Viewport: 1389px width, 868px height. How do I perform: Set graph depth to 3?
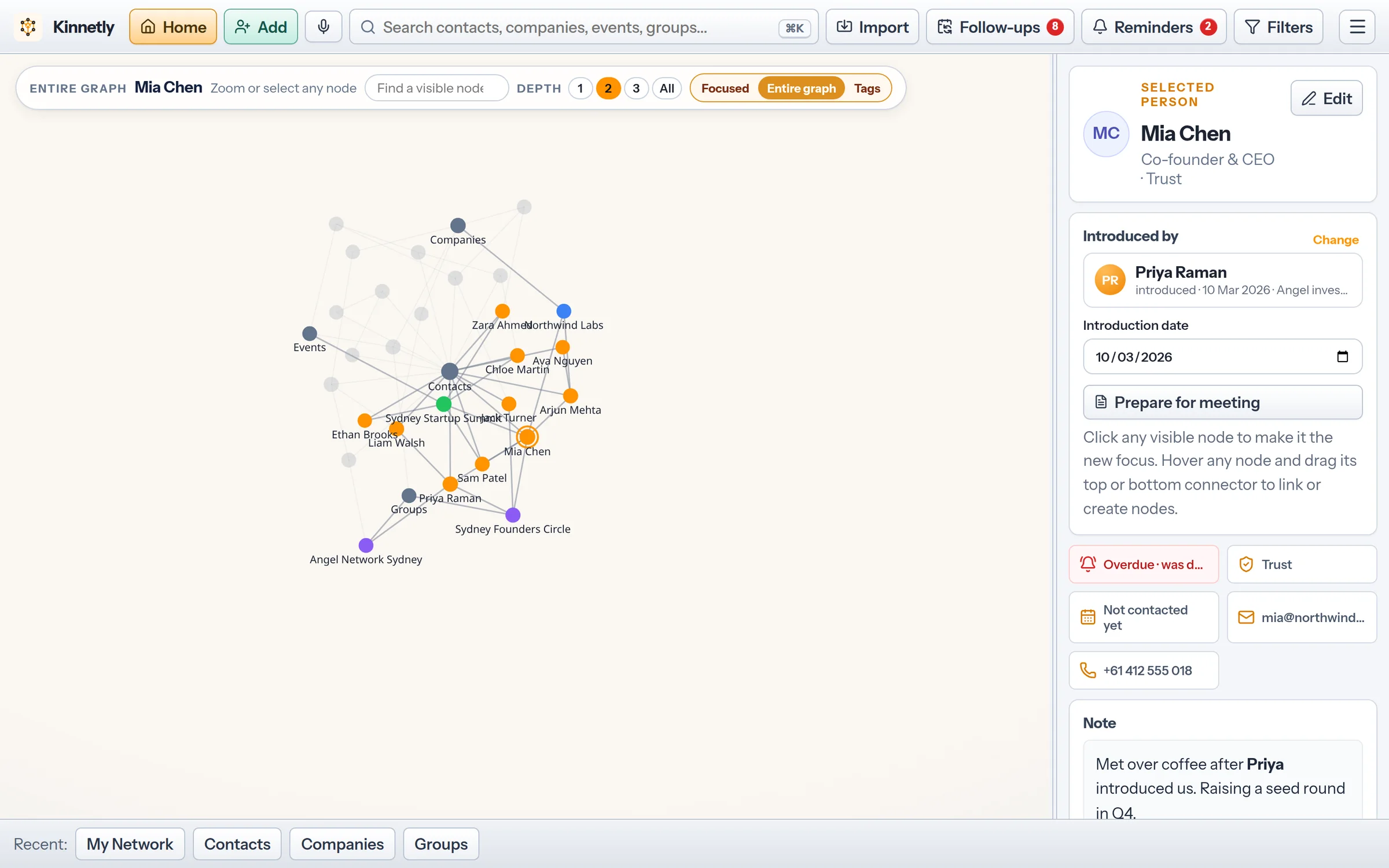pyautogui.click(x=636, y=88)
